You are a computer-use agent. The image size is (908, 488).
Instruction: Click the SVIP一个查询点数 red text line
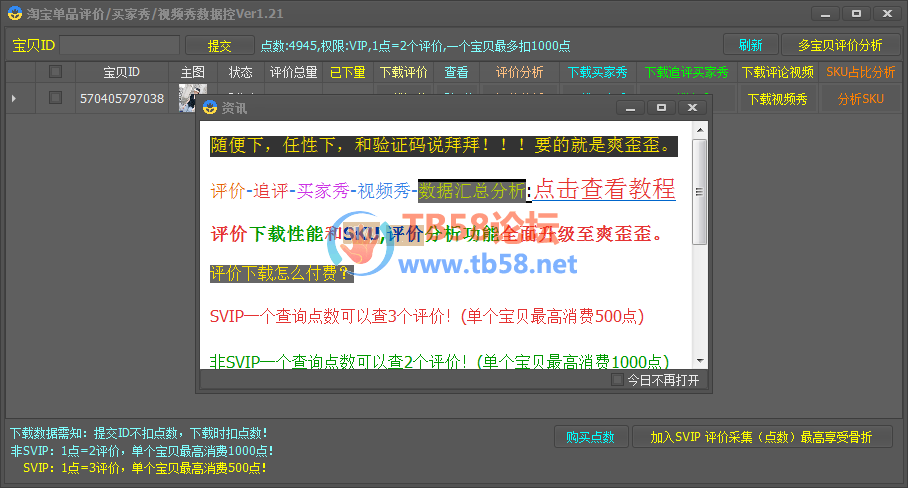click(427, 316)
